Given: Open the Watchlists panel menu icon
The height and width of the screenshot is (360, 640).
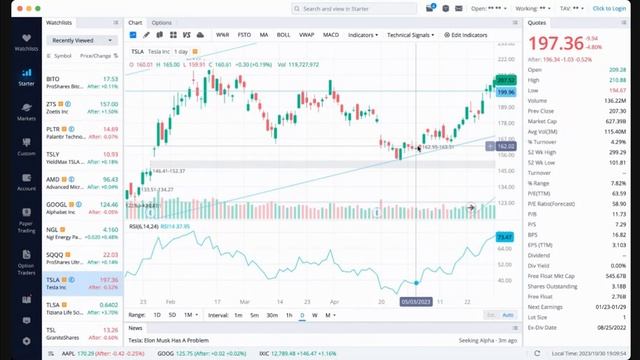Looking at the screenshot, I should (x=116, y=23).
